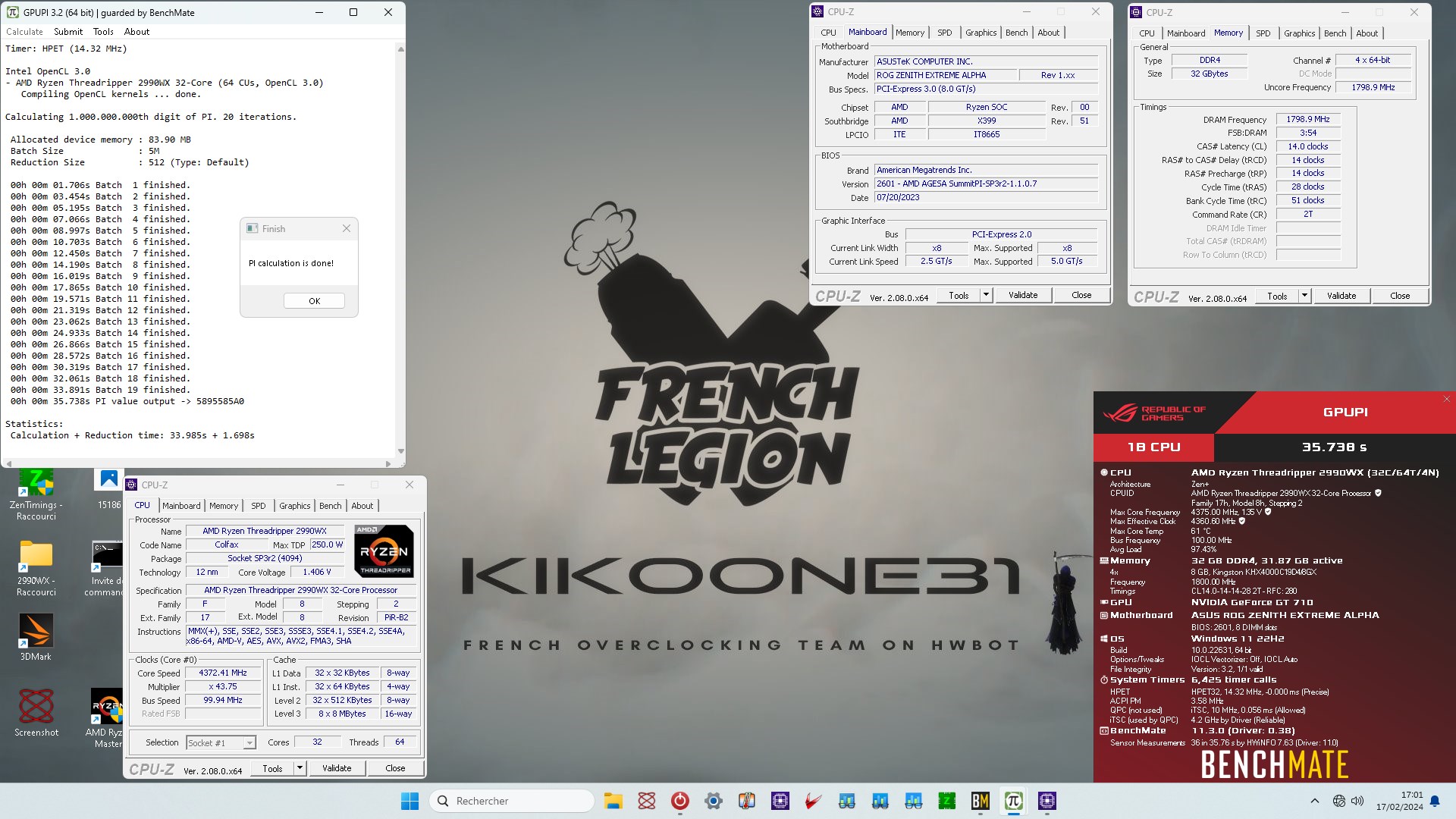Viewport: 1456px width, 819px height.
Task: Open the gear settings icon on taskbar
Action: pos(714,801)
